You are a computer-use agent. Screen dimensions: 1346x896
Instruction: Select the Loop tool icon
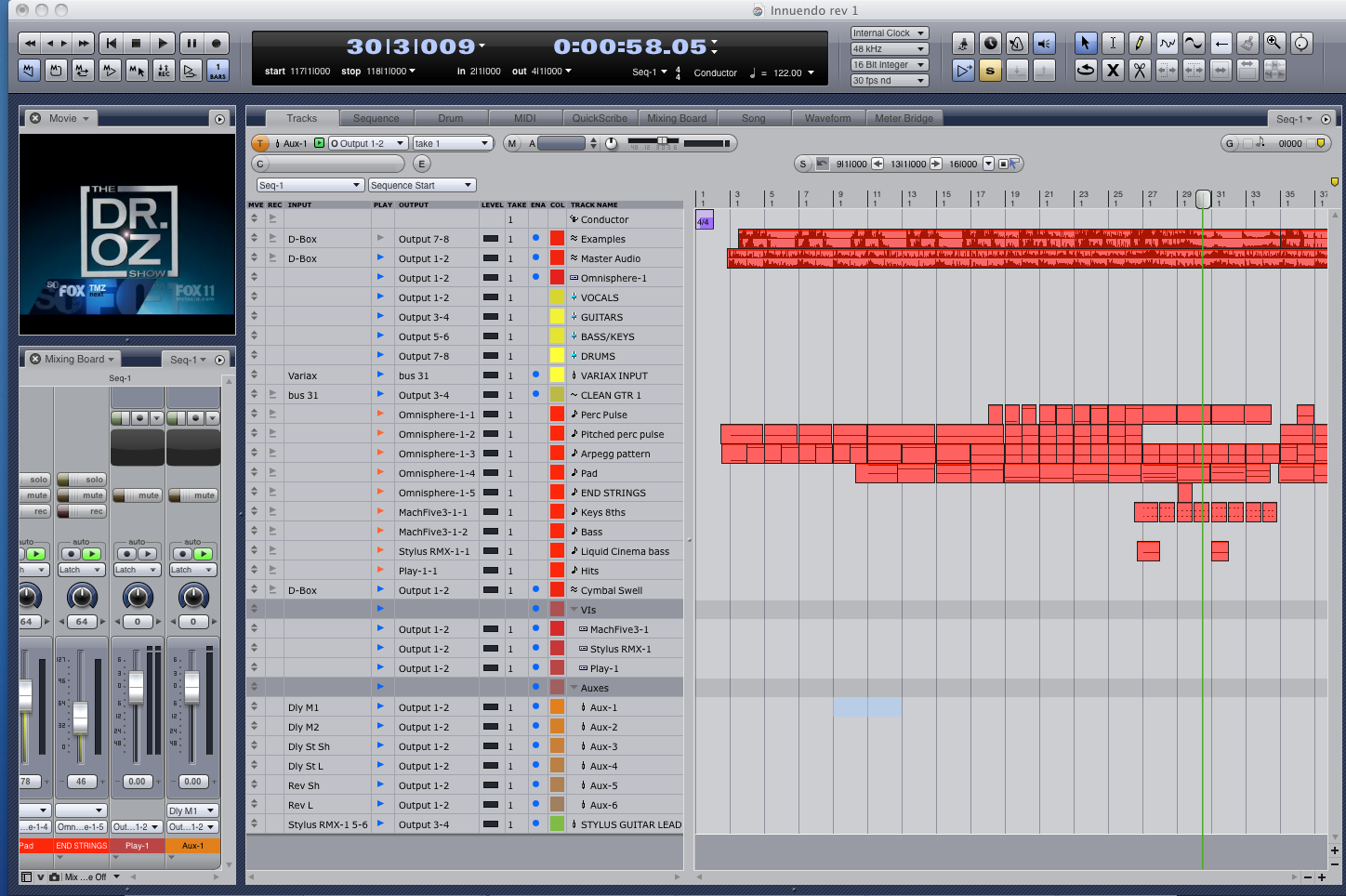[1085, 70]
